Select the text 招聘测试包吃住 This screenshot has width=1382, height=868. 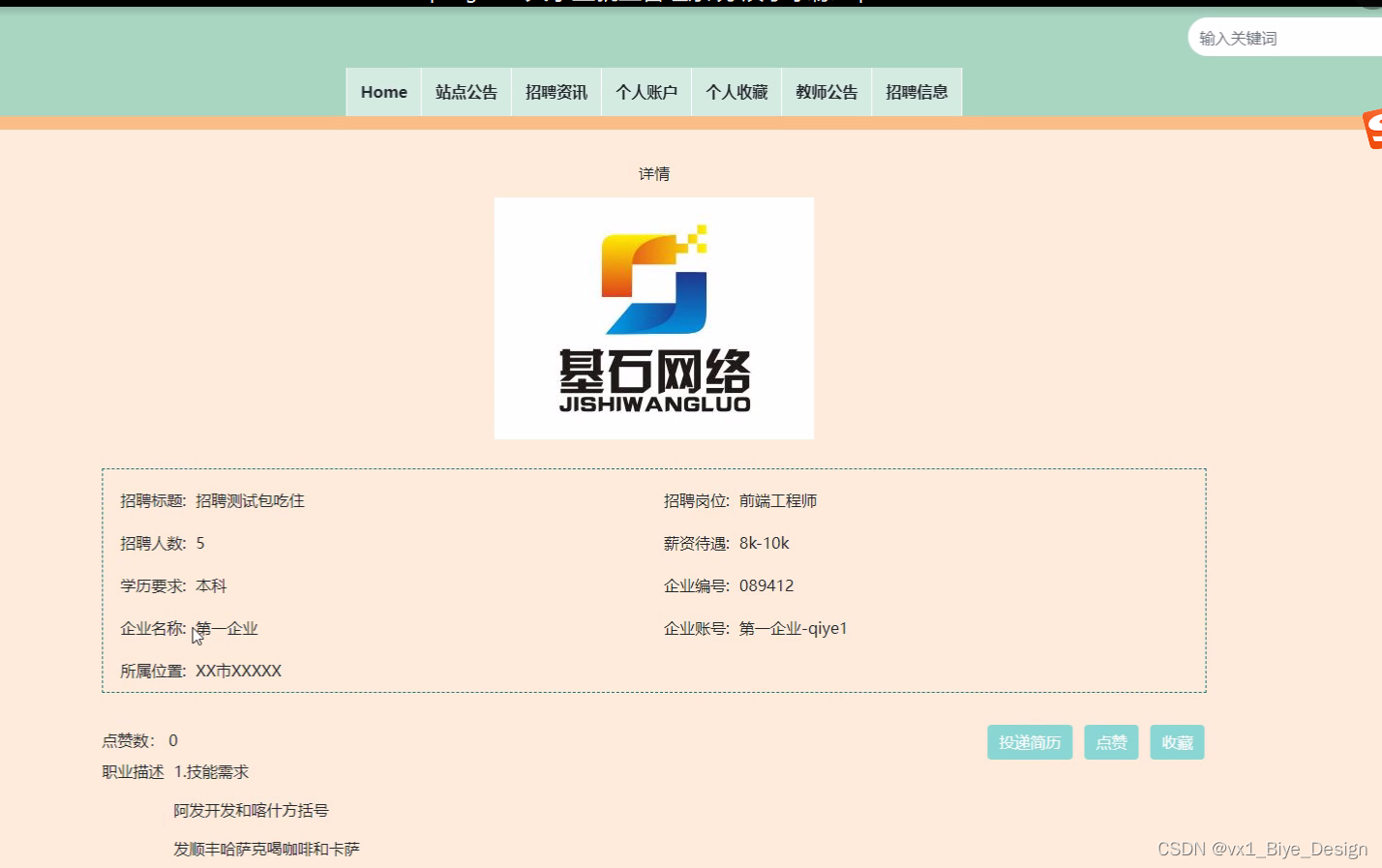pyautogui.click(x=250, y=501)
